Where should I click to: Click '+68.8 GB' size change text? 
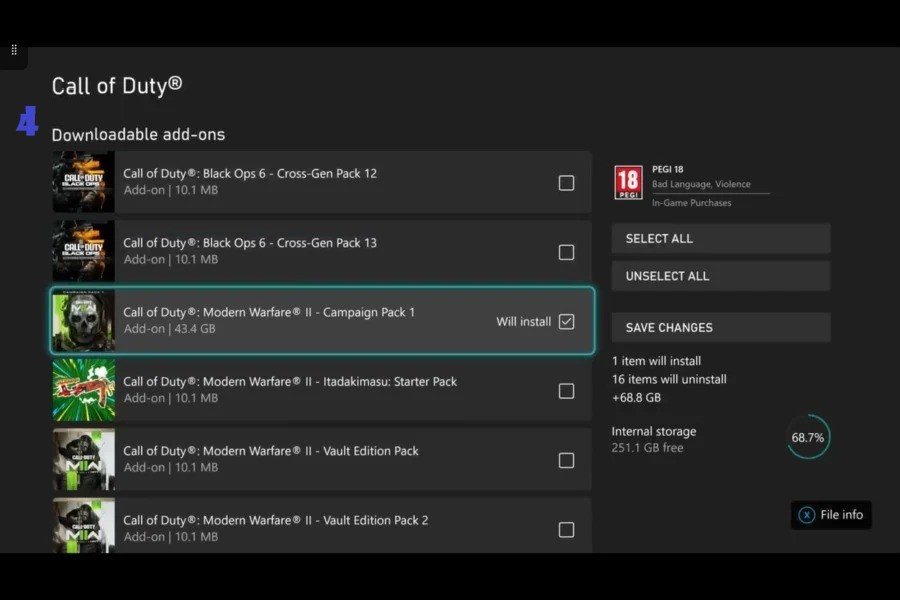coord(636,398)
